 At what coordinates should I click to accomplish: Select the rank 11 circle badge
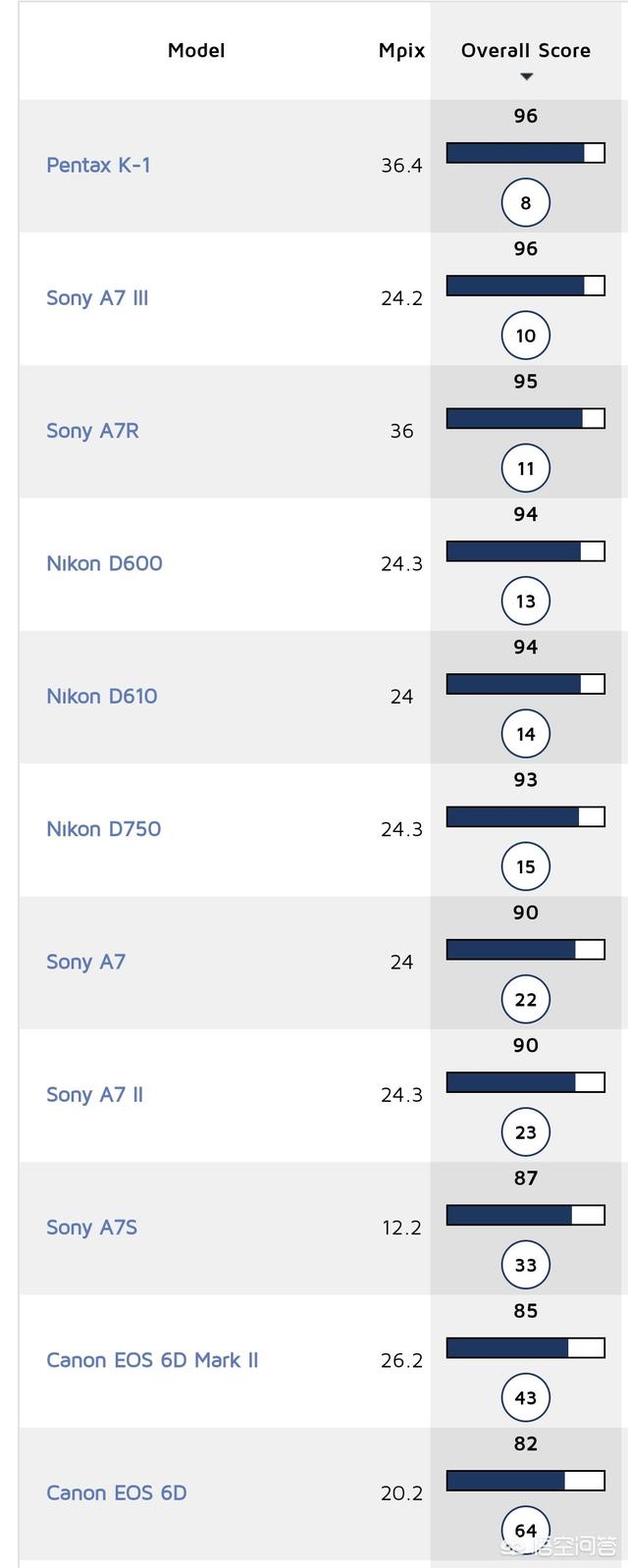[526, 468]
